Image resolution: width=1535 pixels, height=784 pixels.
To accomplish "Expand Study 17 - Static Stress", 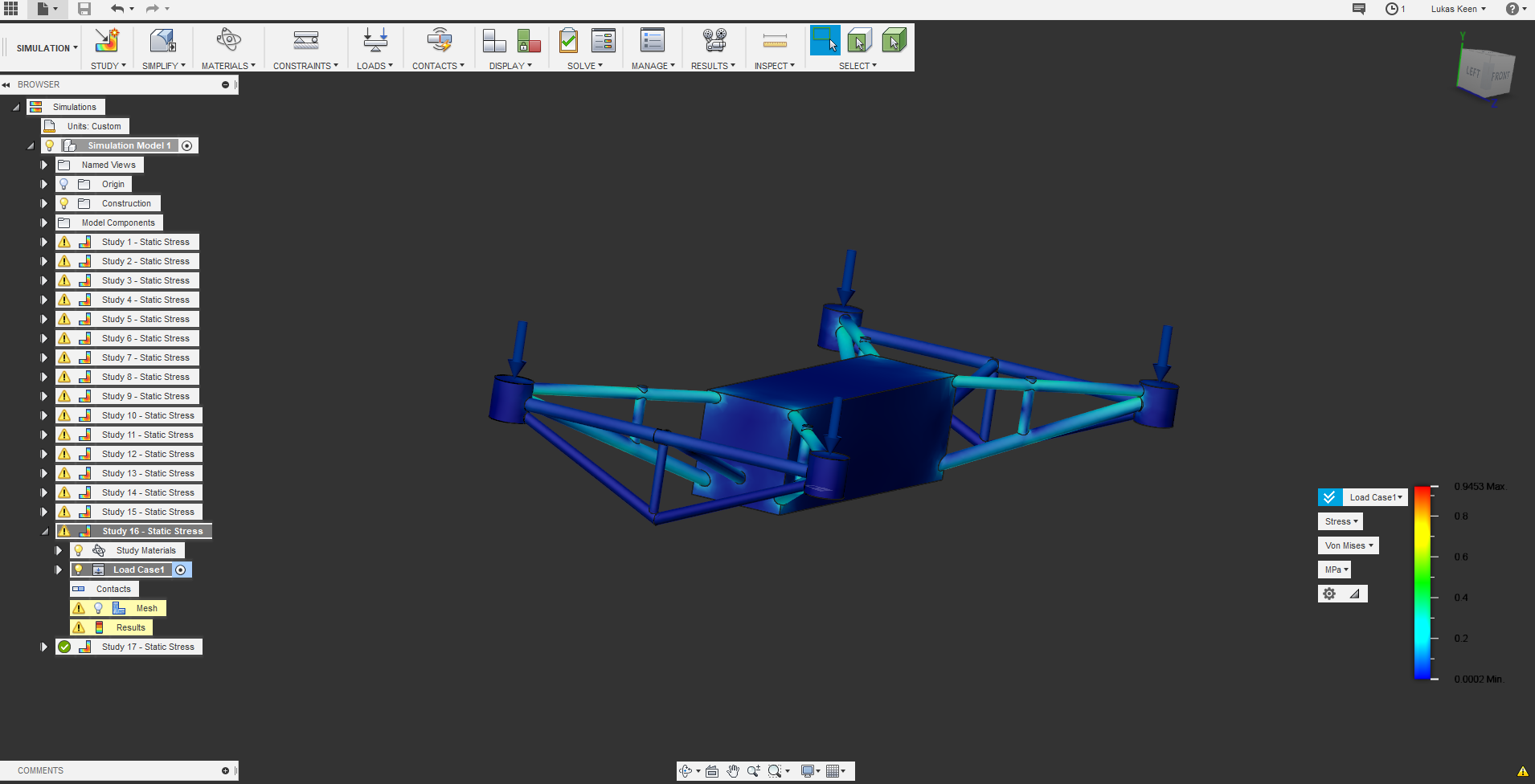I will (x=44, y=647).
